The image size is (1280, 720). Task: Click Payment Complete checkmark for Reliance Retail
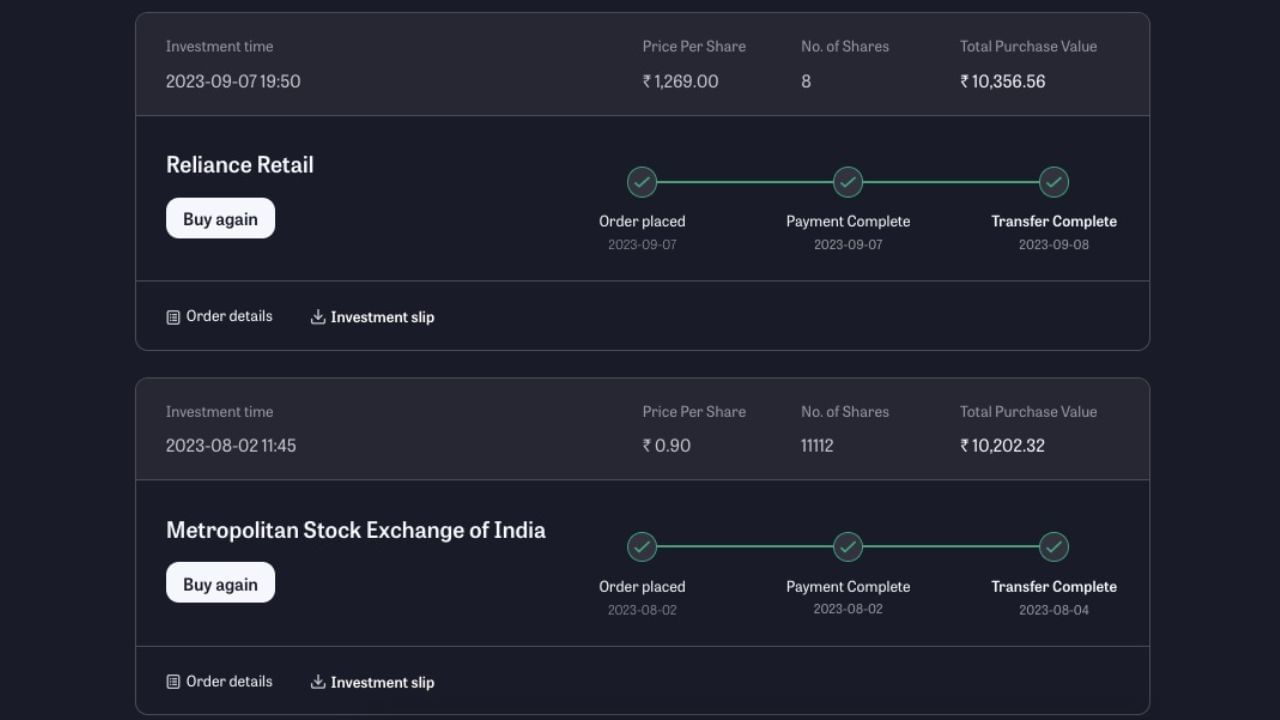[x=848, y=182]
